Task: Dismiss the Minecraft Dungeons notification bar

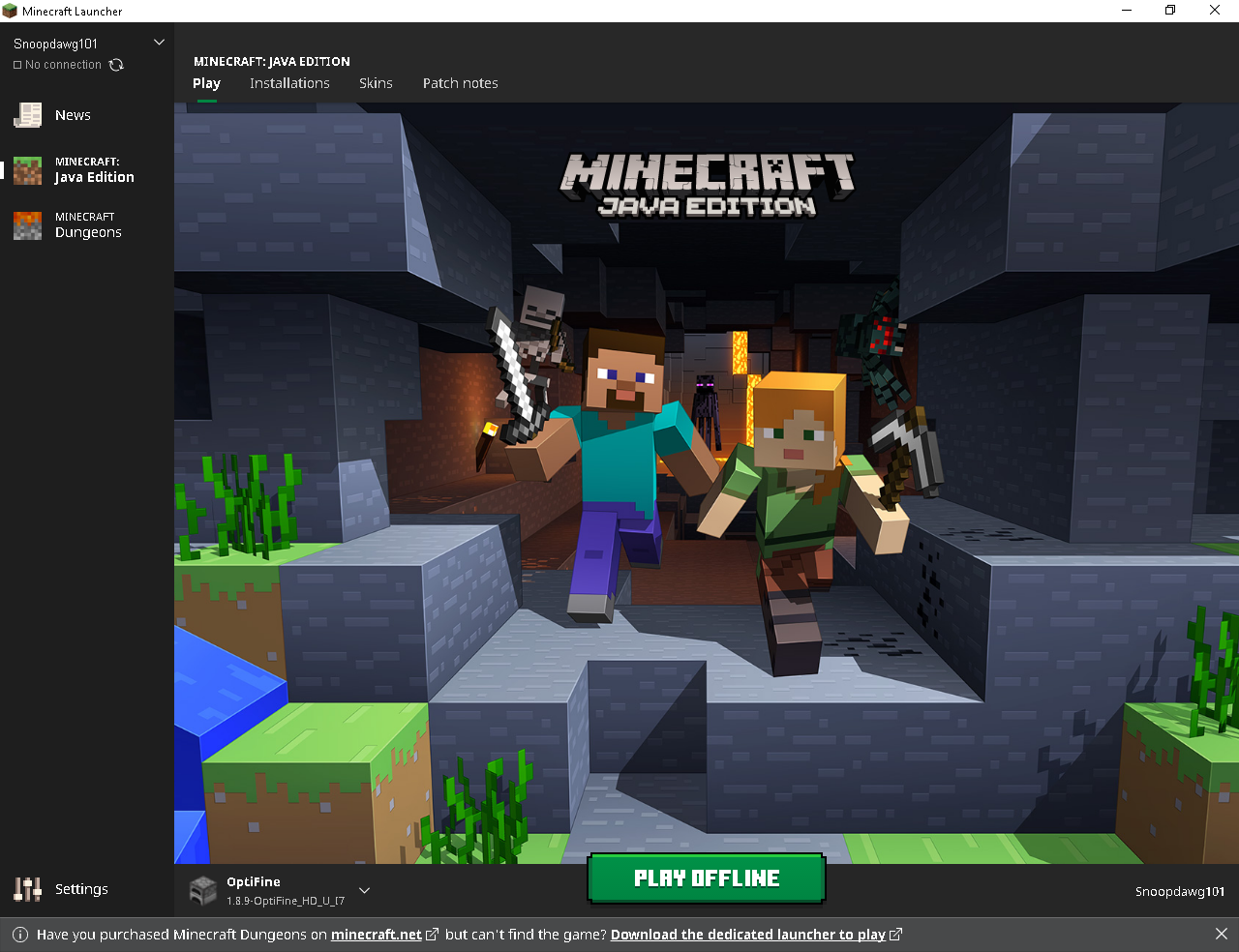Action: pos(1221,934)
